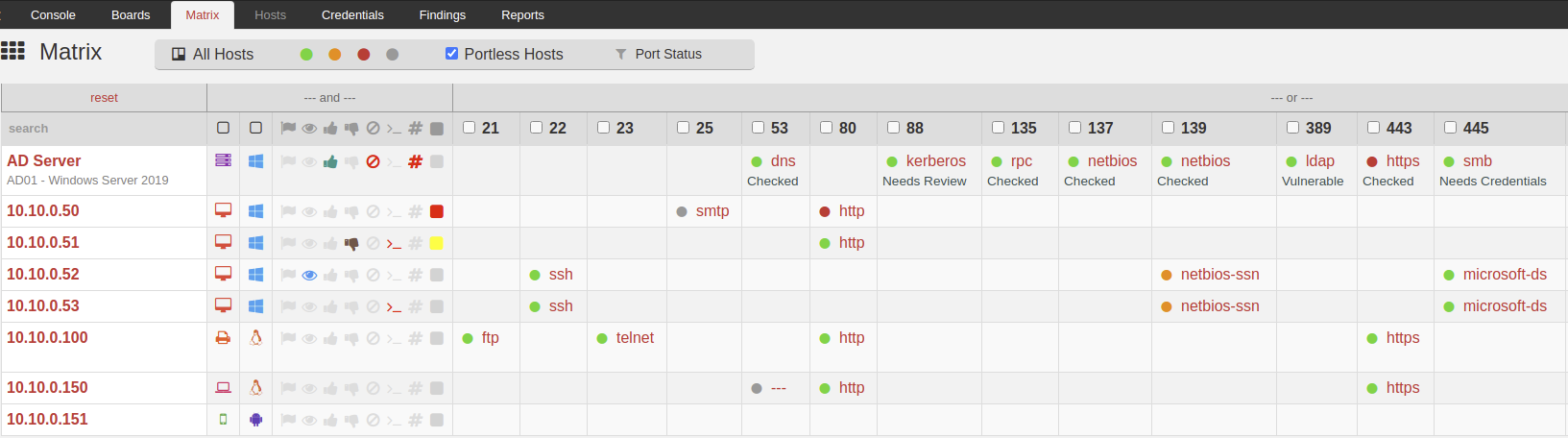This screenshot has height=438, width=1568.
Task: Filter by green status circle
Action: pyautogui.click(x=306, y=55)
